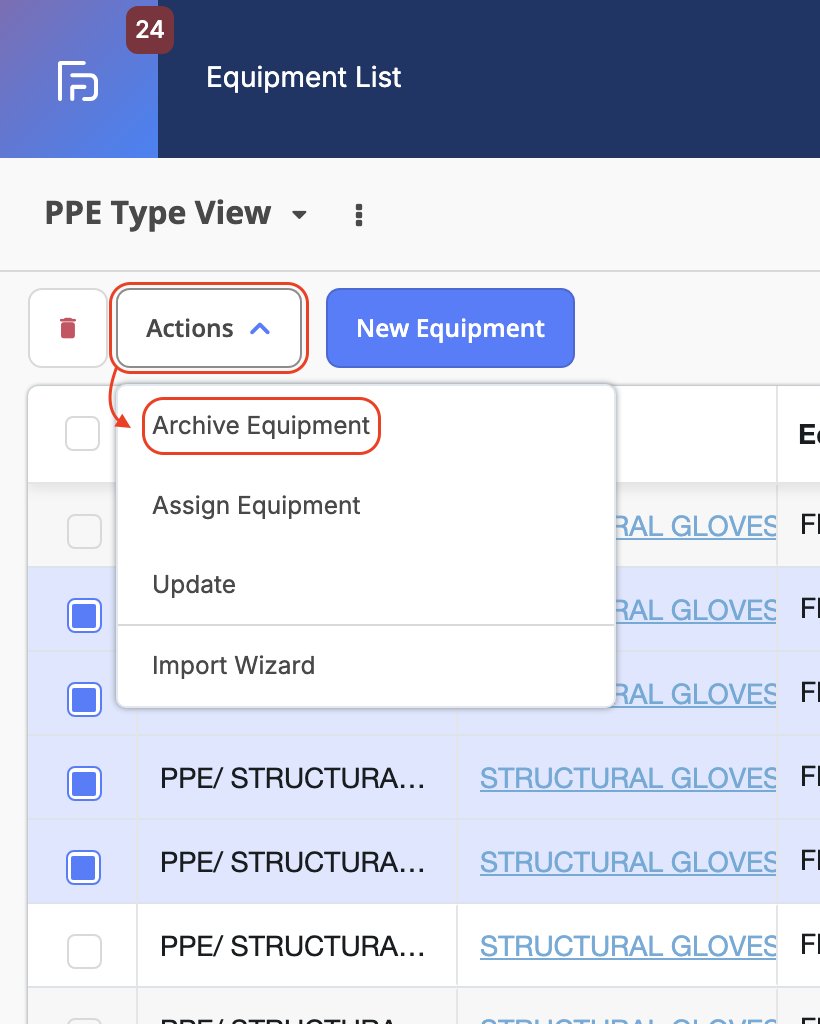
Task: Uncheck the second selected row checkbox
Action: [x=84, y=699]
